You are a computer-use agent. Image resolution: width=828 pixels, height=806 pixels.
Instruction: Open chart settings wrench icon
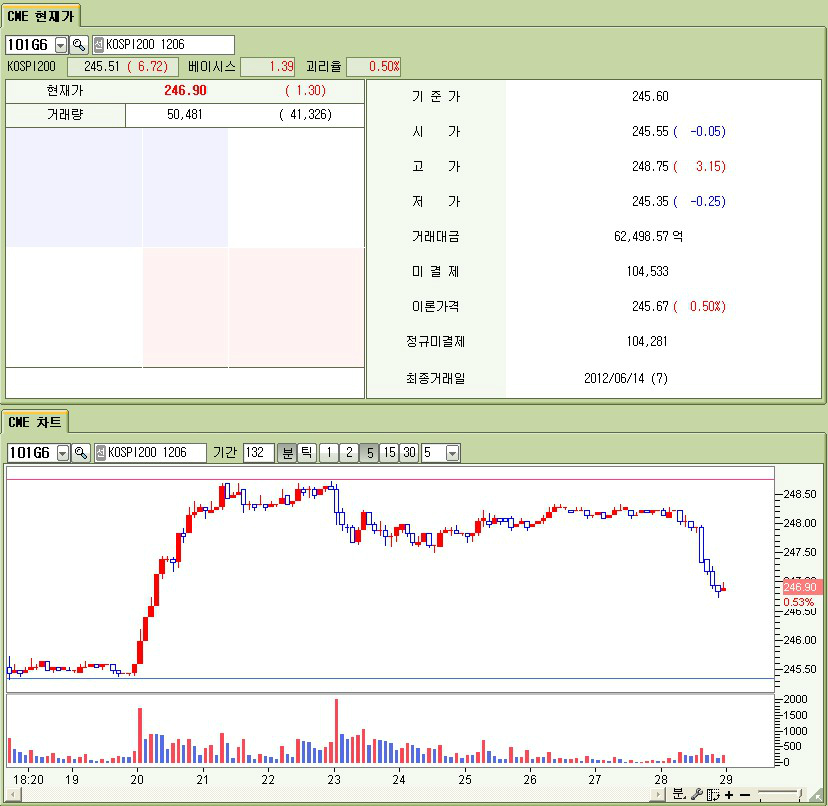coord(697,794)
